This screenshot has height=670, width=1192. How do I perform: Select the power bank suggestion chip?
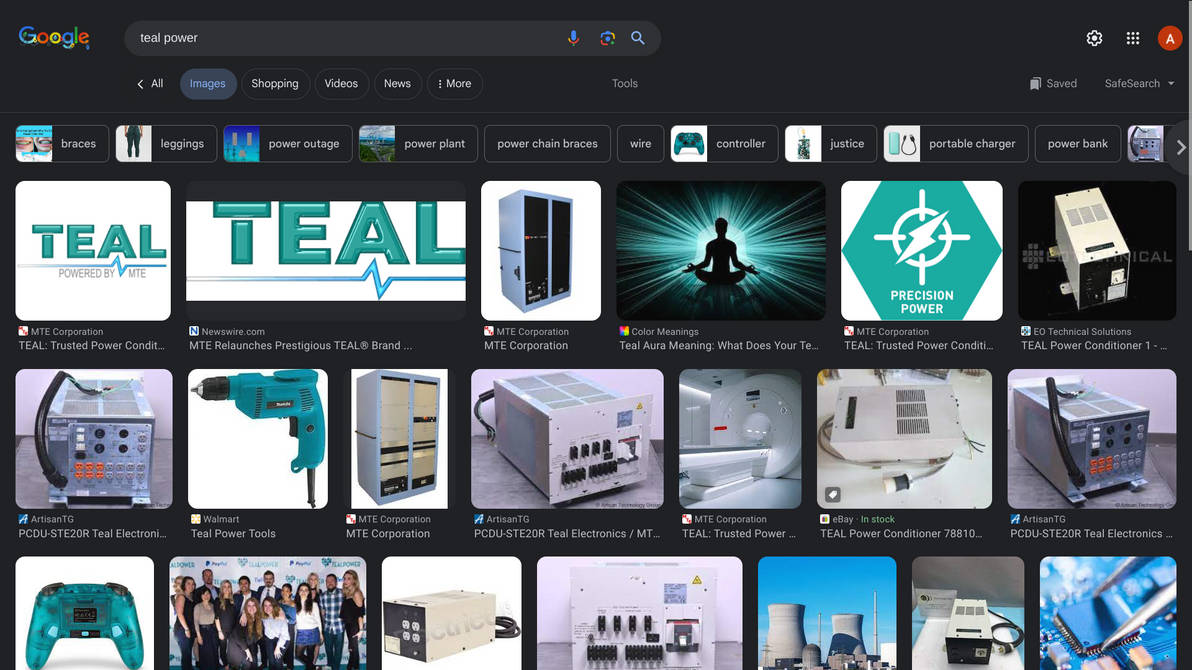point(1077,144)
